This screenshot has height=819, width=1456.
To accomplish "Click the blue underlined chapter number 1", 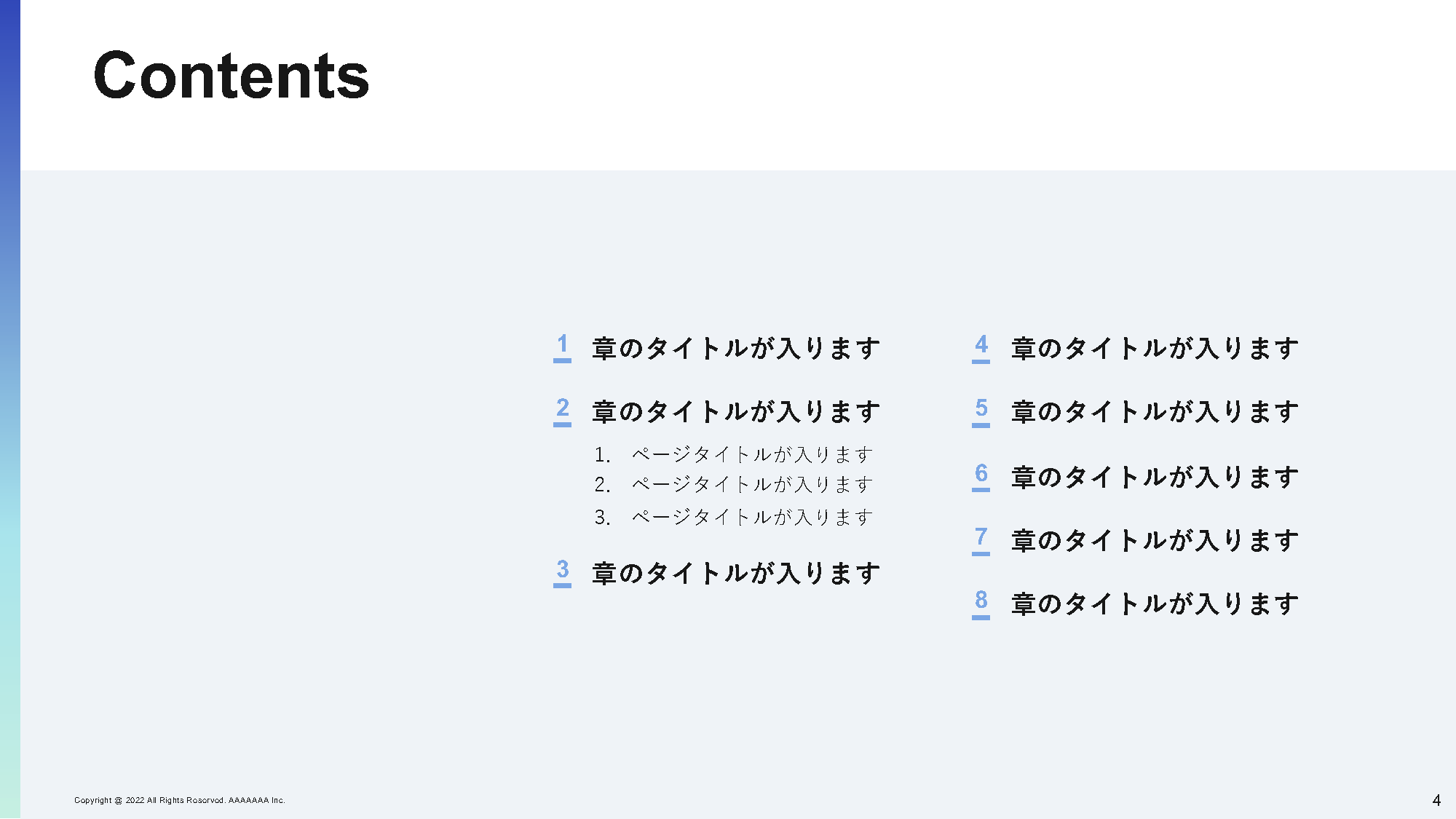I will [x=562, y=345].
